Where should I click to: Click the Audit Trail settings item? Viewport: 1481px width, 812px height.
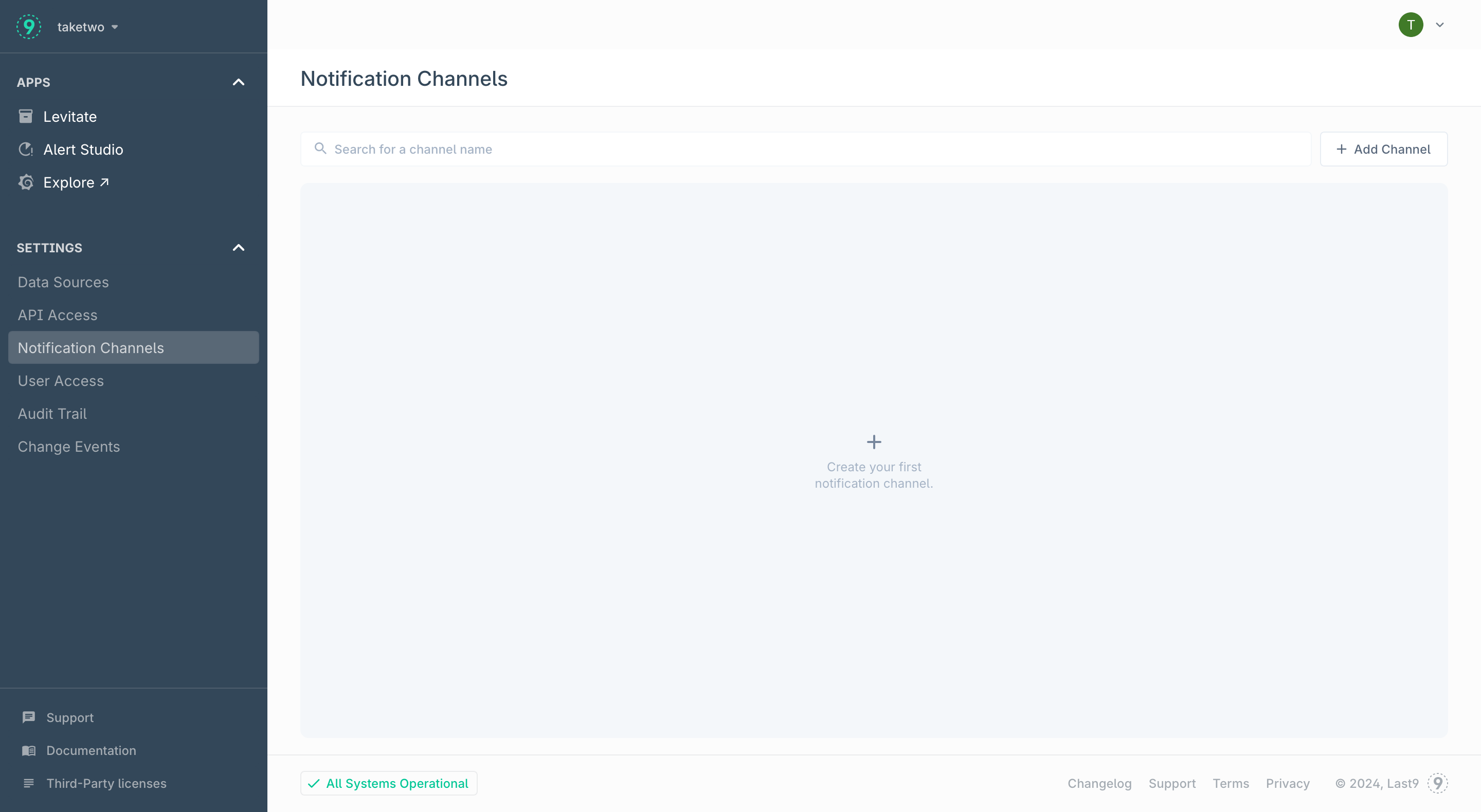pyautogui.click(x=52, y=413)
